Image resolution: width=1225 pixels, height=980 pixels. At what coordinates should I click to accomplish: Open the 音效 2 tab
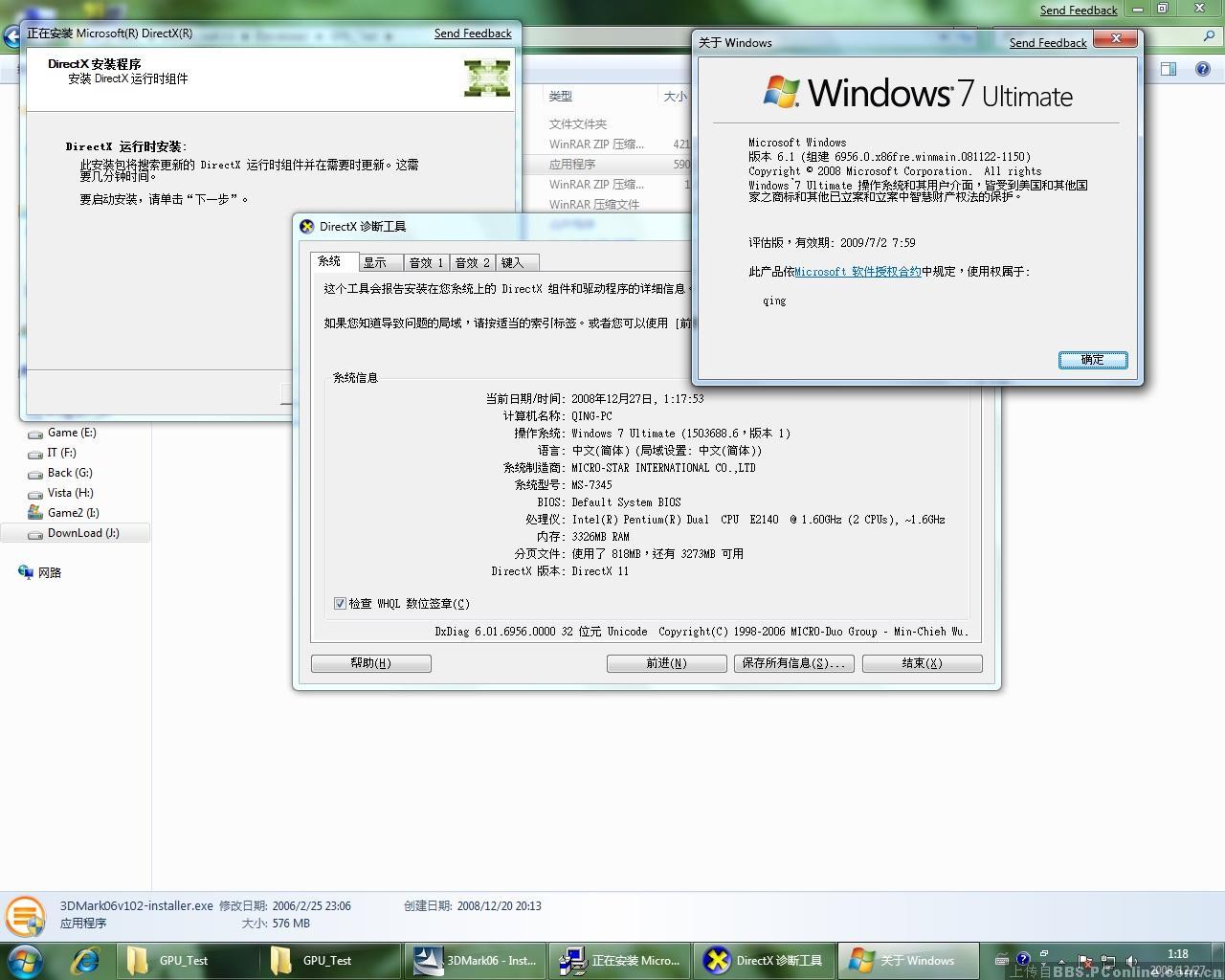tap(472, 262)
